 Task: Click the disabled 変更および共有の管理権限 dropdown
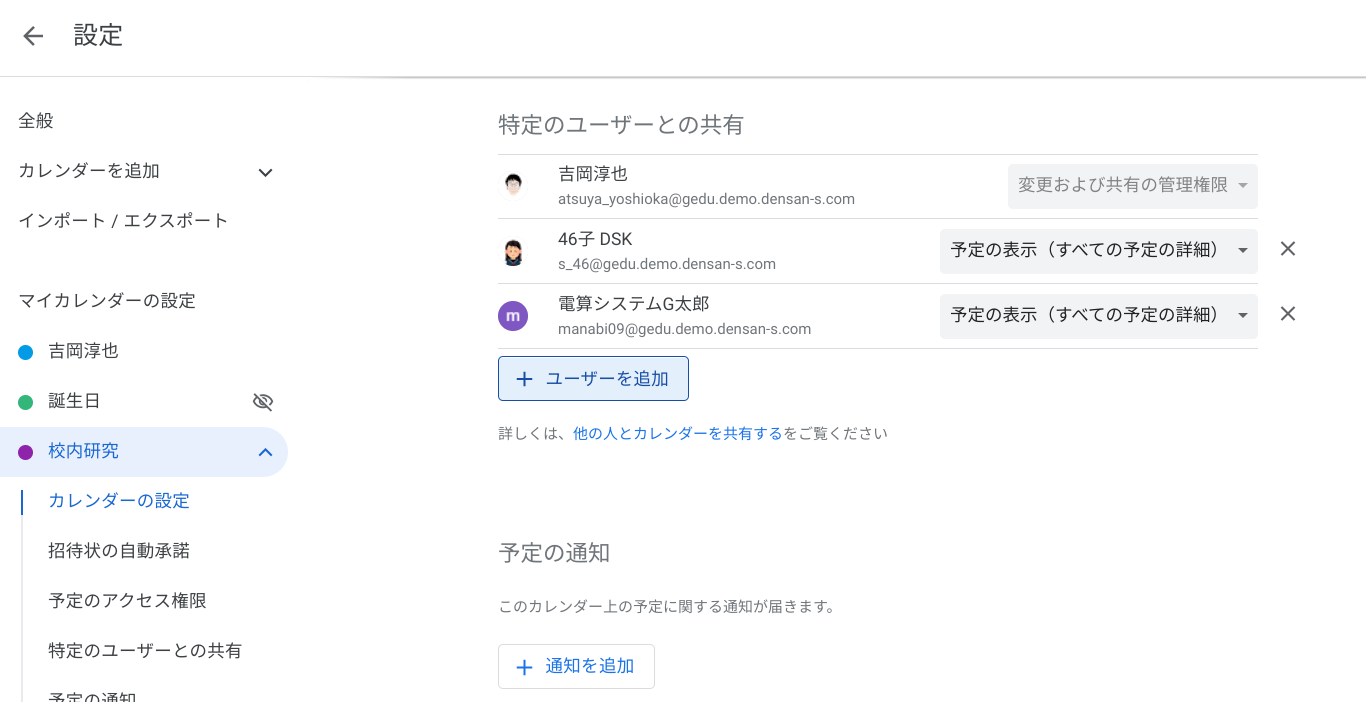pos(1133,186)
